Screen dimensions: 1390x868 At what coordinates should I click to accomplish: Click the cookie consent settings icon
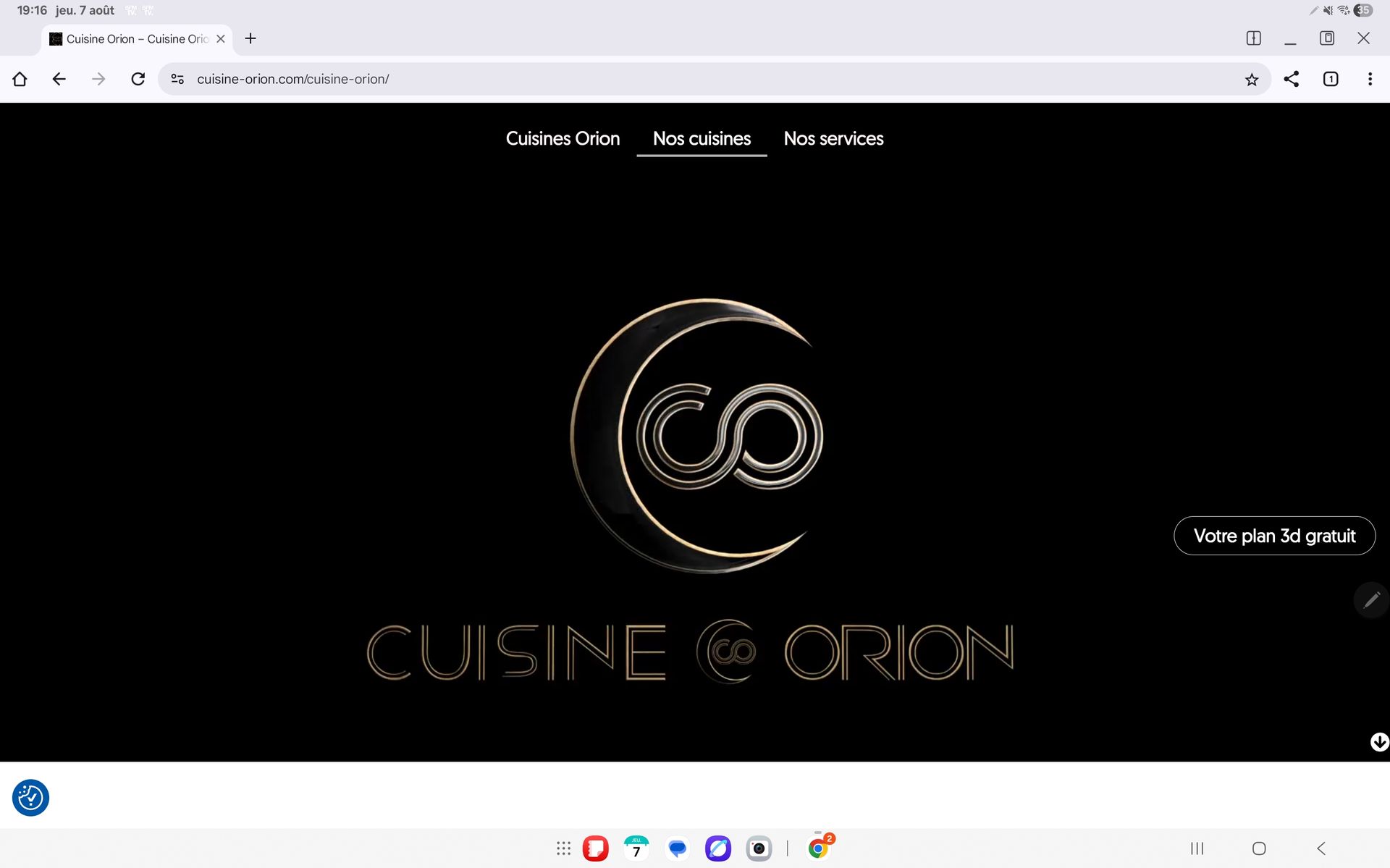[30, 798]
